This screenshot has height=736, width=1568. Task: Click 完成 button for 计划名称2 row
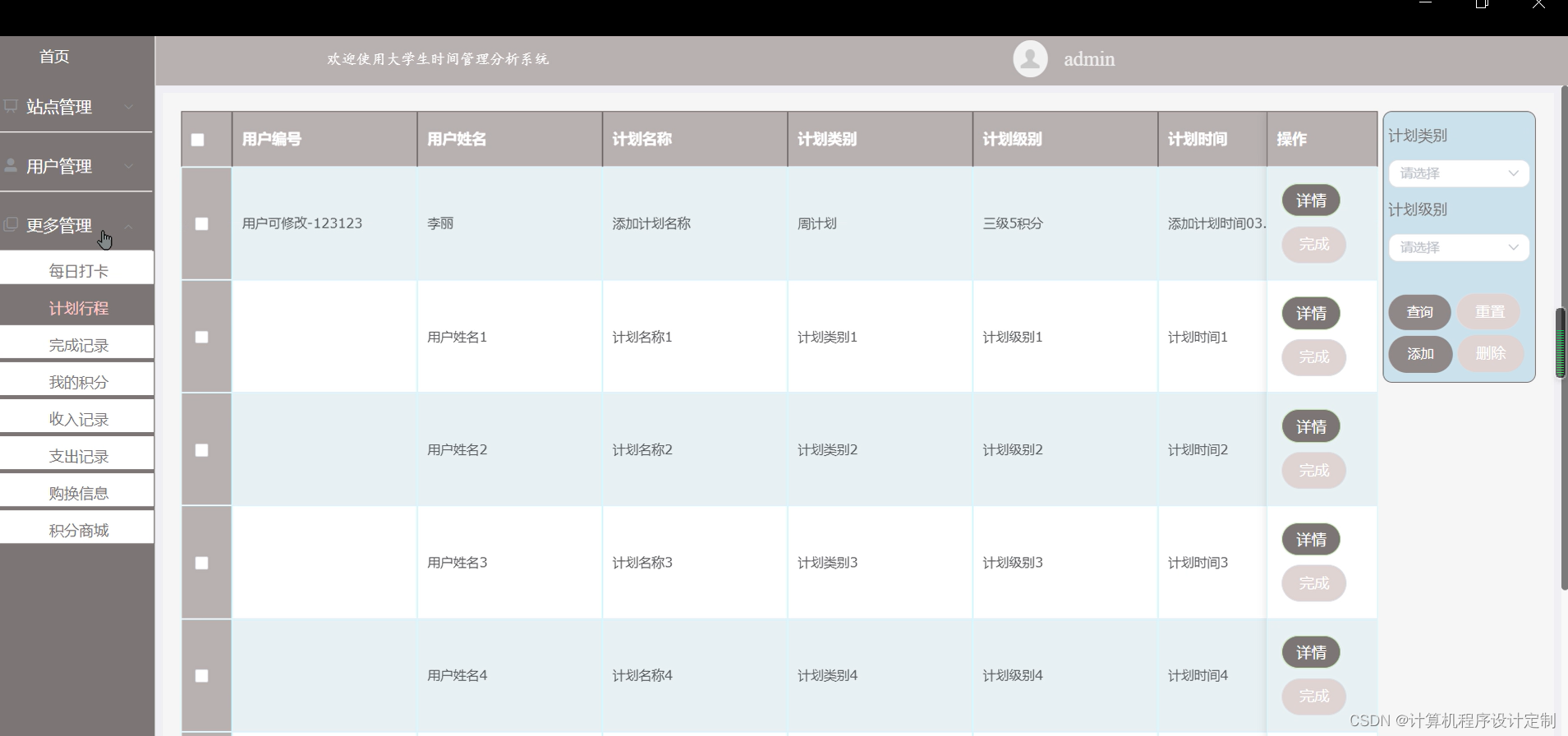click(1313, 471)
